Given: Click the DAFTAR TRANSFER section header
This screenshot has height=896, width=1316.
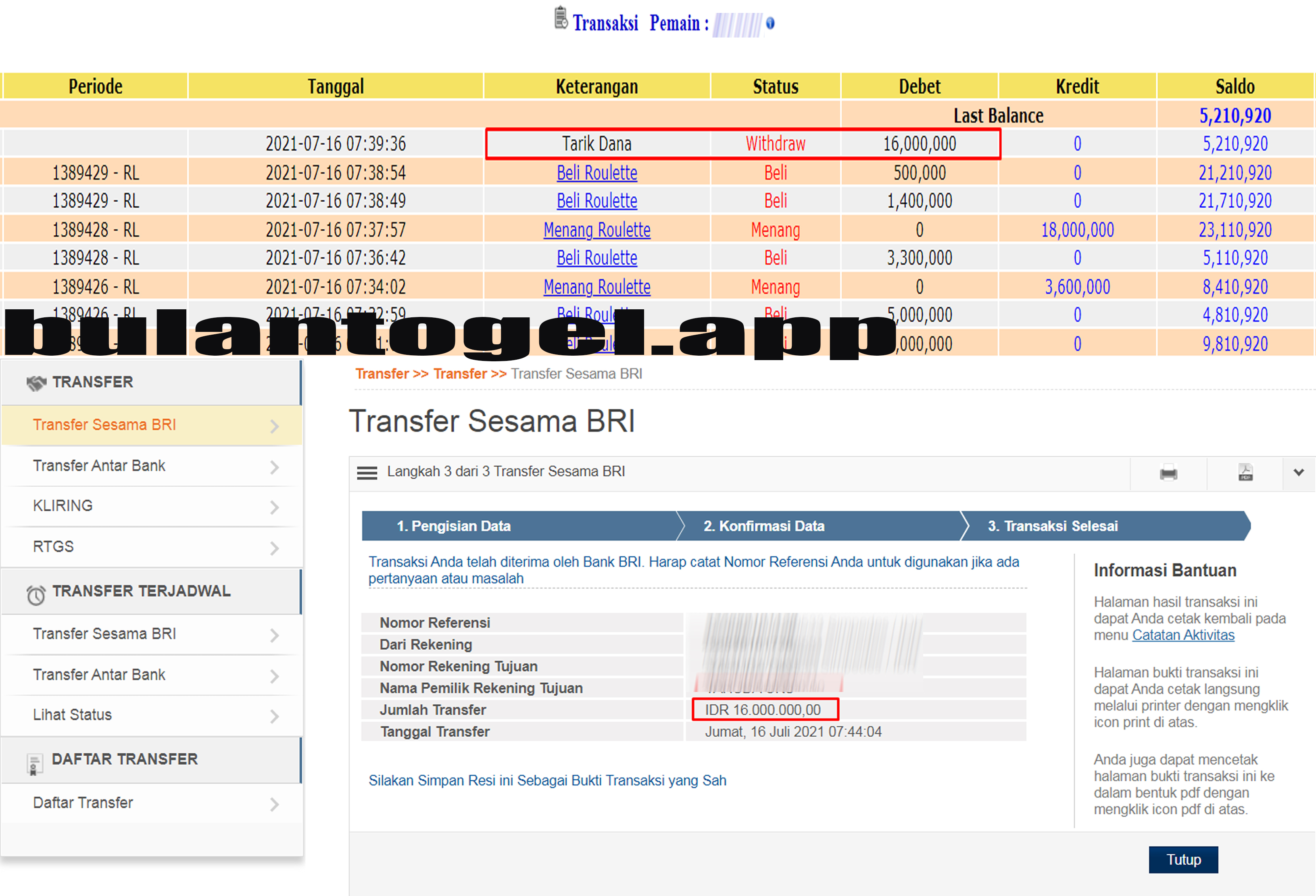Looking at the screenshot, I should (x=151, y=760).
